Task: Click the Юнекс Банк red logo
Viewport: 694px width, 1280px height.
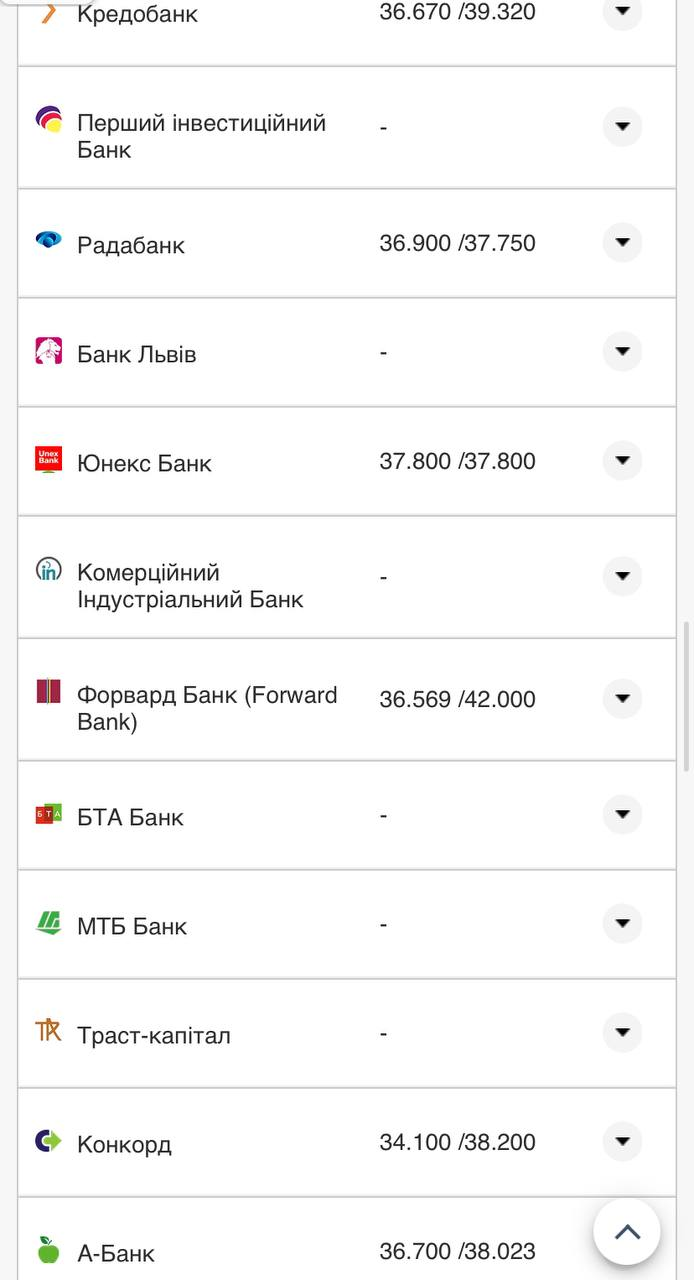Action: pyautogui.click(x=48, y=459)
